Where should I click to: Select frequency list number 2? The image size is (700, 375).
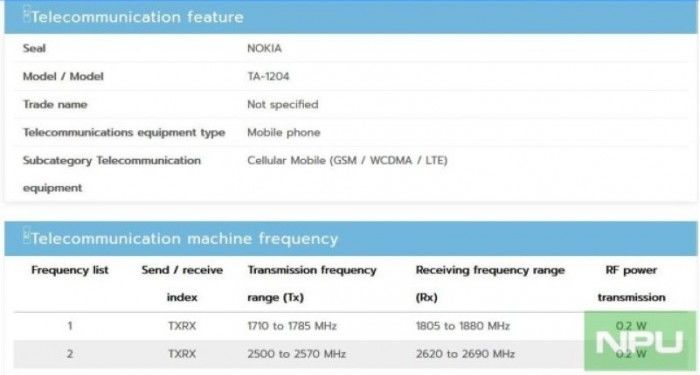(70, 354)
